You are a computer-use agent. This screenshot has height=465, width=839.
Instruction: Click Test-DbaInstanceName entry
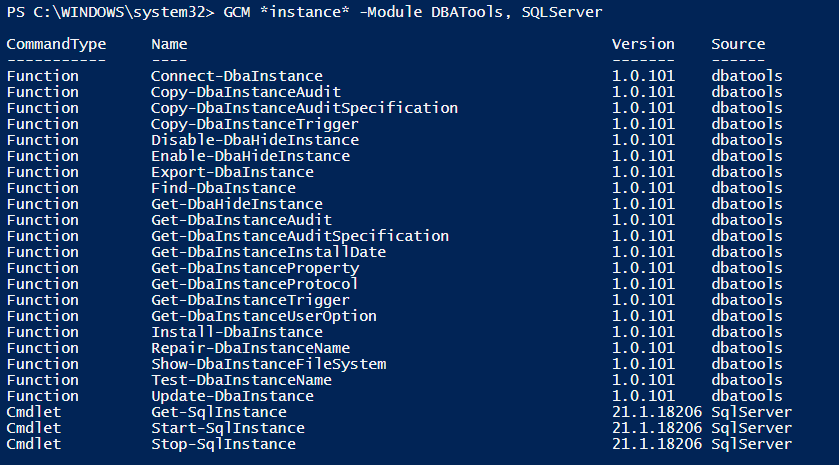pos(241,380)
